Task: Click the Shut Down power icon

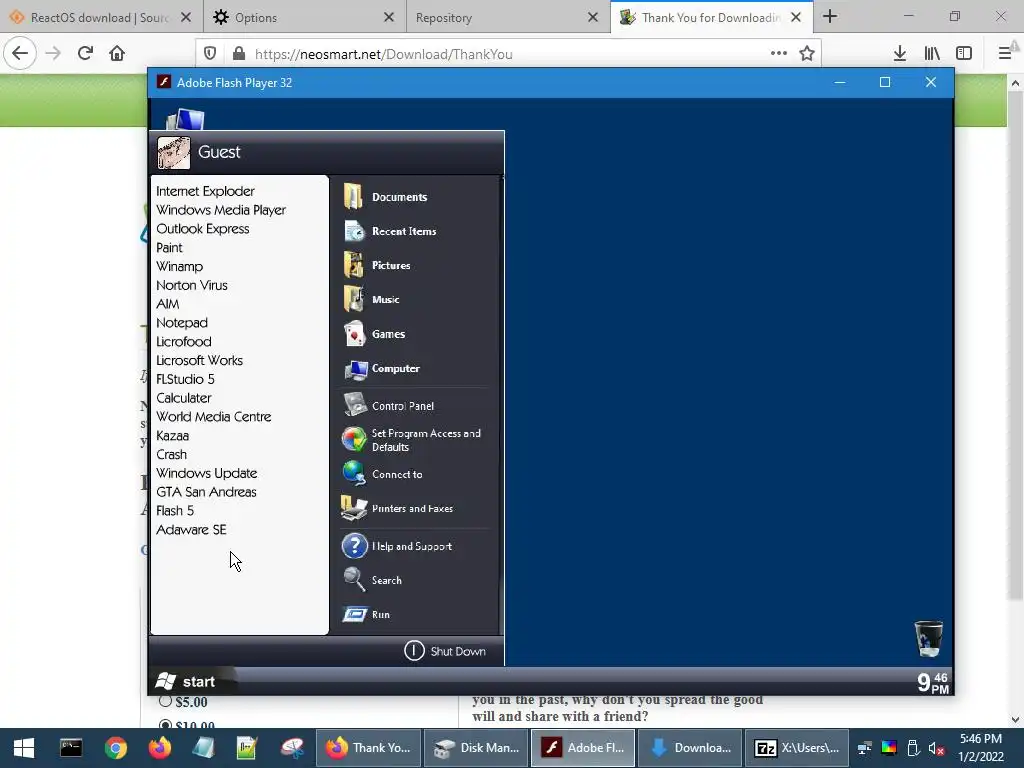Action: click(x=414, y=650)
